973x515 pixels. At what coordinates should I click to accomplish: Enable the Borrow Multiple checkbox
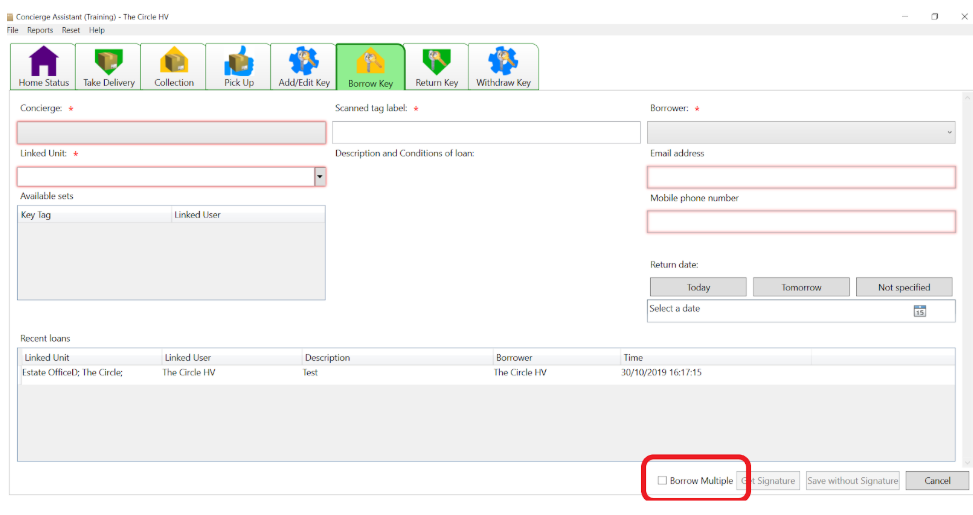(662, 481)
